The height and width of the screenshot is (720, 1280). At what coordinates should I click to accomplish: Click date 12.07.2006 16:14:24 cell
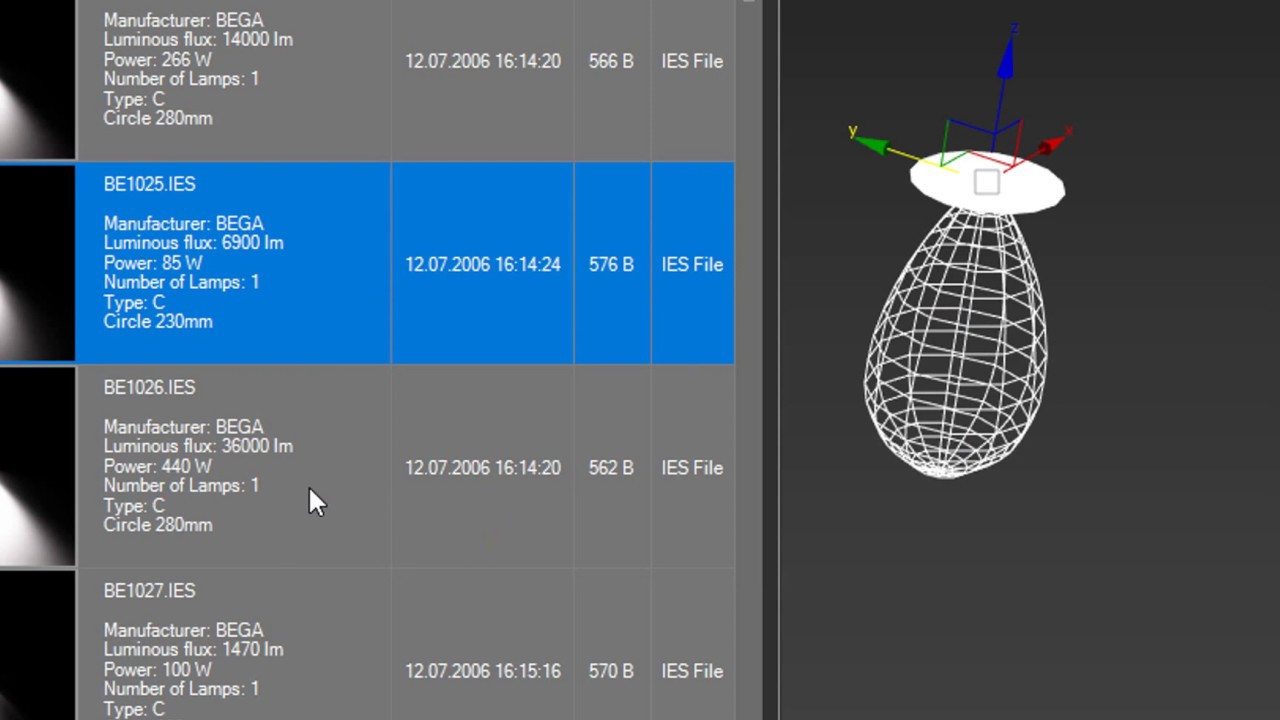click(482, 264)
